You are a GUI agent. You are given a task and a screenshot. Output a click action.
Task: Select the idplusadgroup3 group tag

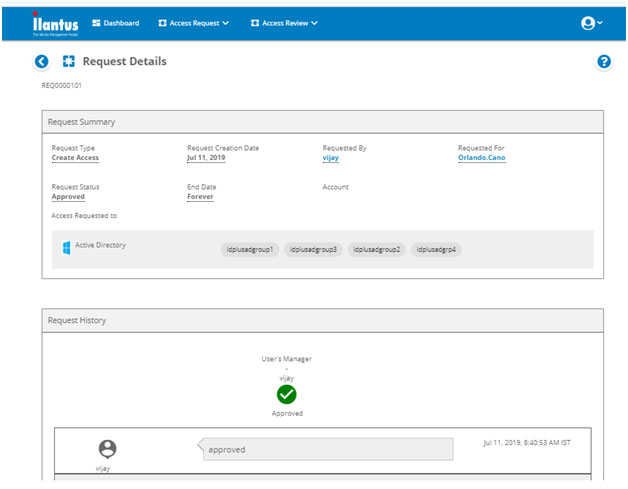point(313,250)
